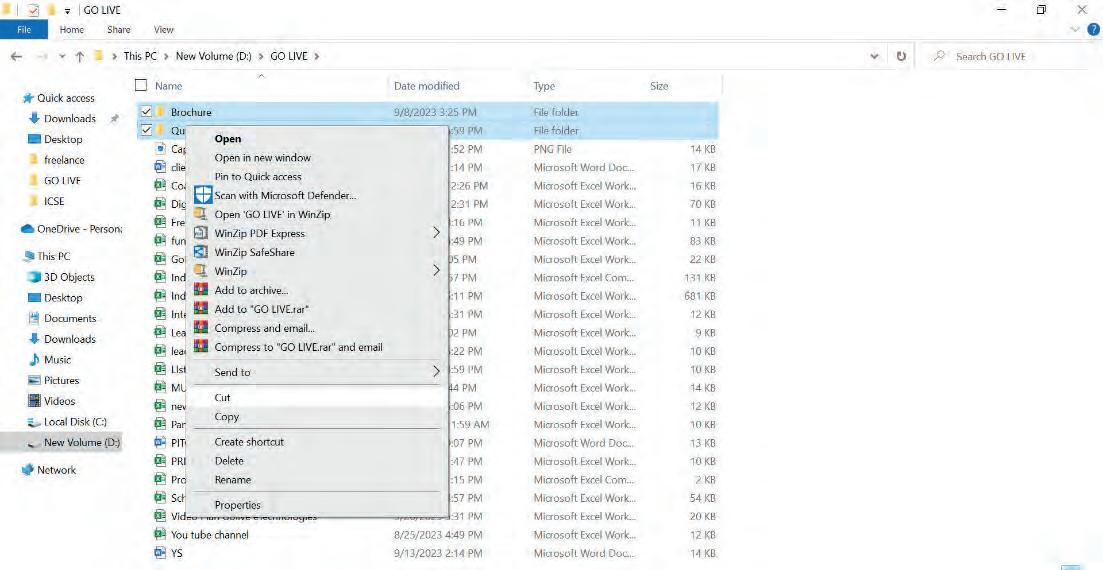Click the WinZip PDF Express icon
The height and width of the screenshot is (570, 1103).
pos(201,233)
